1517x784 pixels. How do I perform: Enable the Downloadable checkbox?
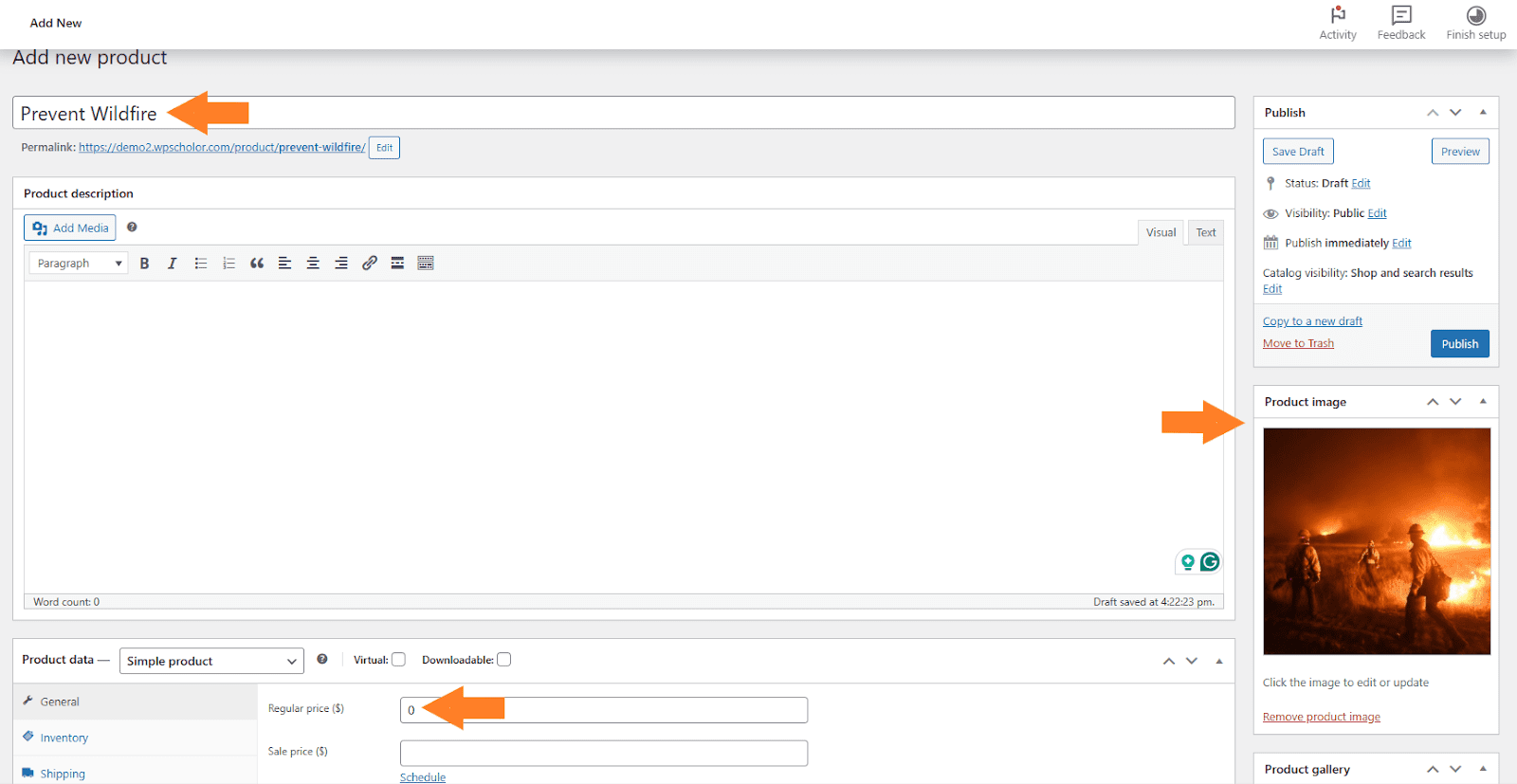[504, 660]
